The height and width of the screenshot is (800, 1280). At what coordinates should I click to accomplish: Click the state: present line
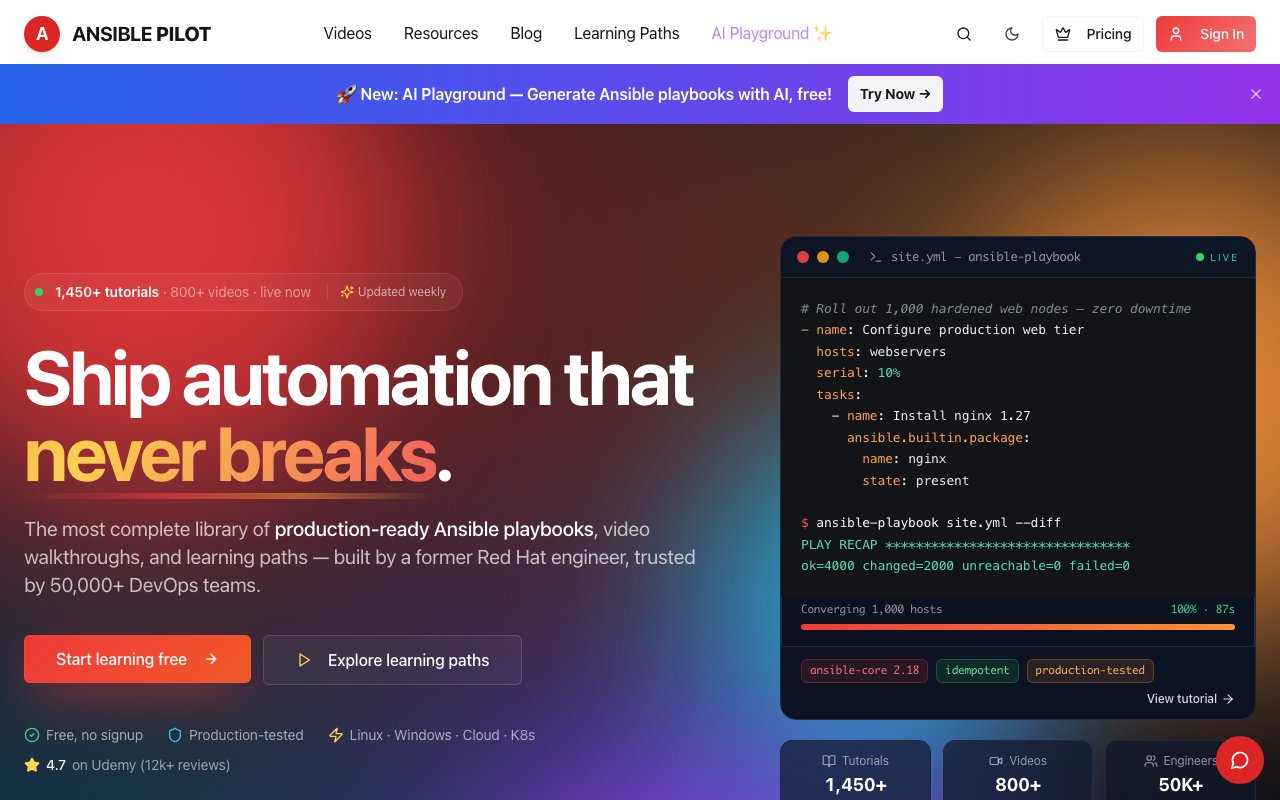tap(915, 481)
